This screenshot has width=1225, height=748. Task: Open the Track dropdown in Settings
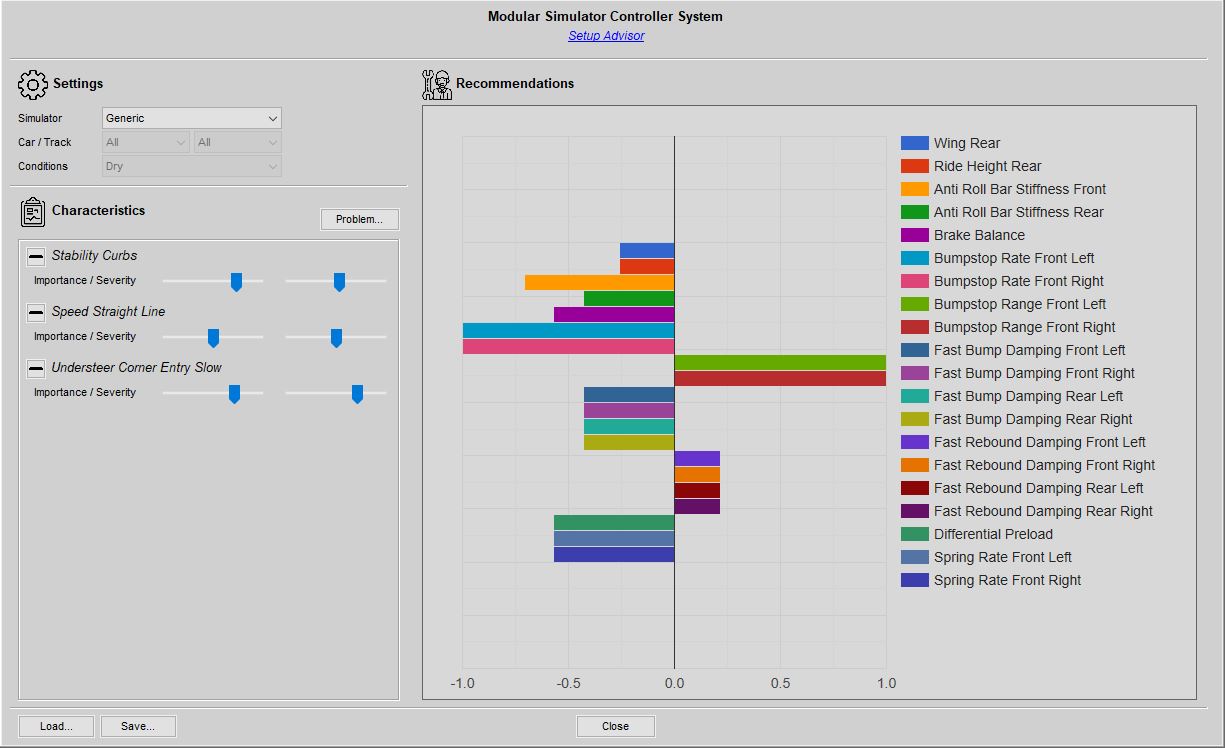pos(238,142)
